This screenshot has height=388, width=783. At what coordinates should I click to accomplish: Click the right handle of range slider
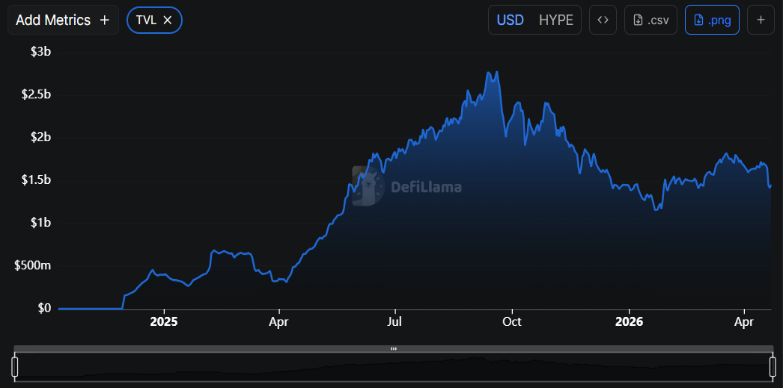coord(773,366)
